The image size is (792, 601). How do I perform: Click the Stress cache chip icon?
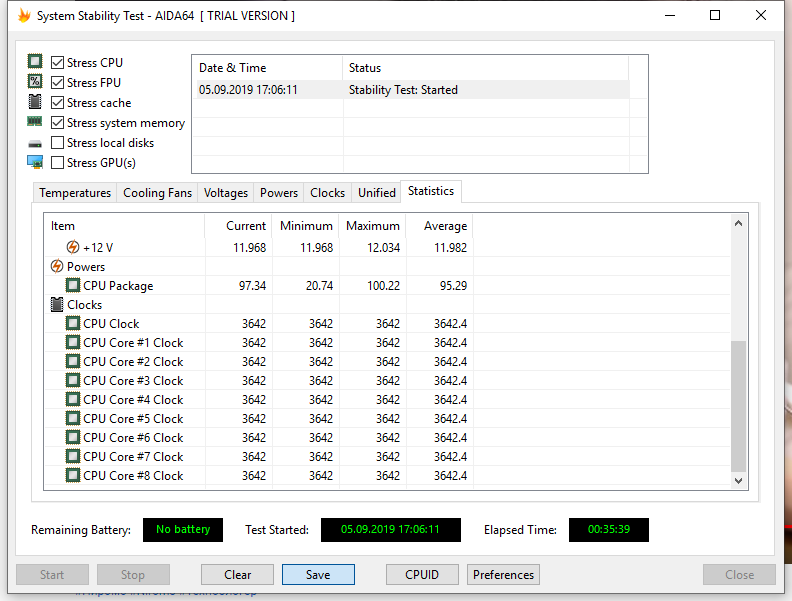tap(35, 102)
